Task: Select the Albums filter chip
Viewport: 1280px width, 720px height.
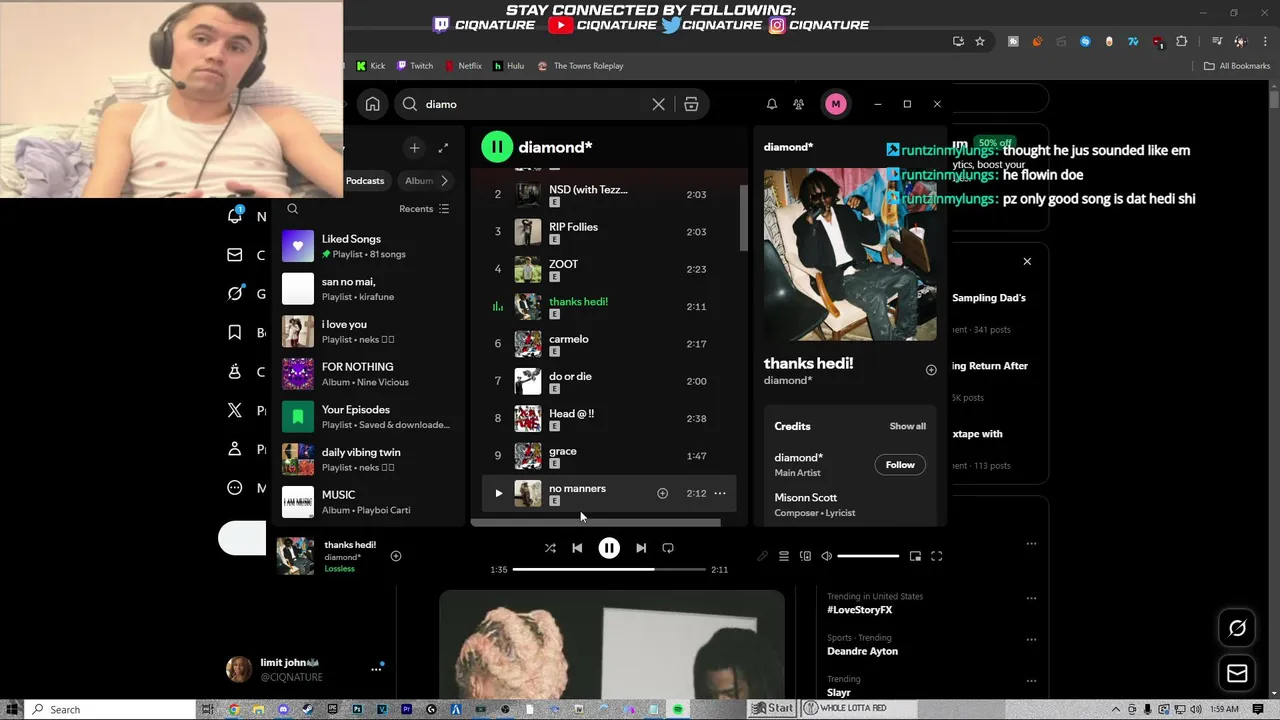Action: 419,181
